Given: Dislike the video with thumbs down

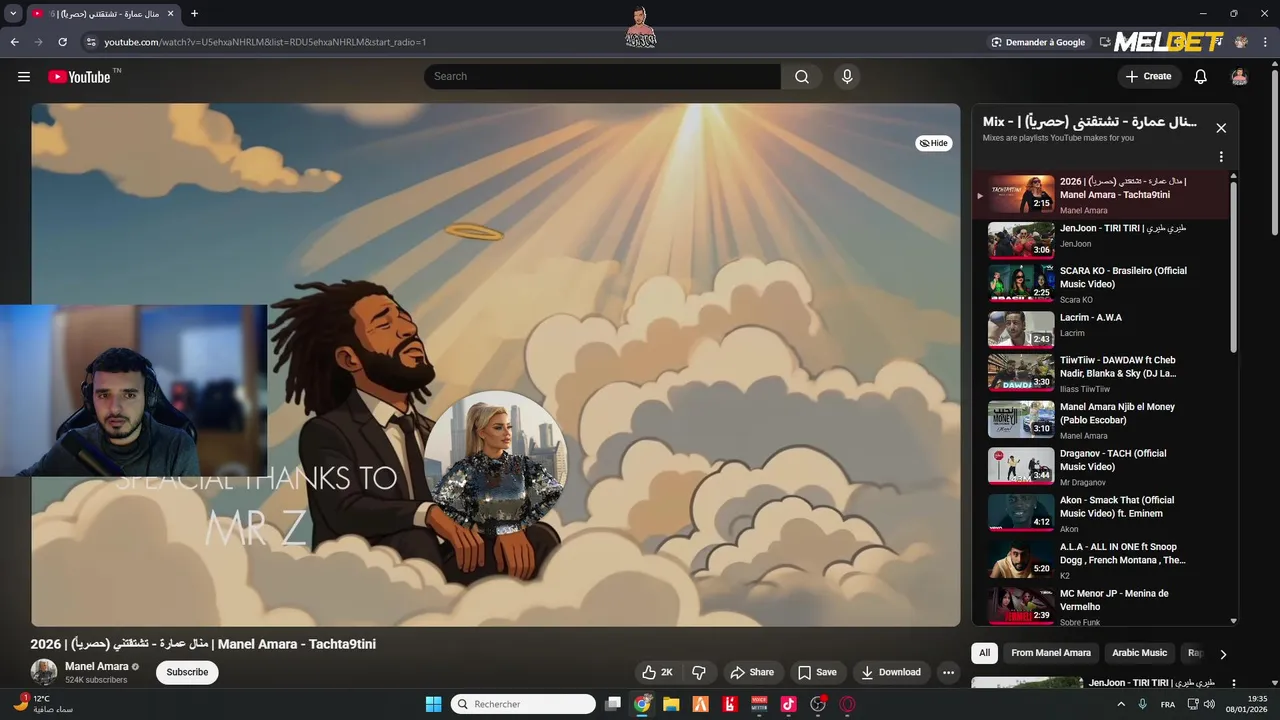Looking at the screenshot, I should click(699, 673).
